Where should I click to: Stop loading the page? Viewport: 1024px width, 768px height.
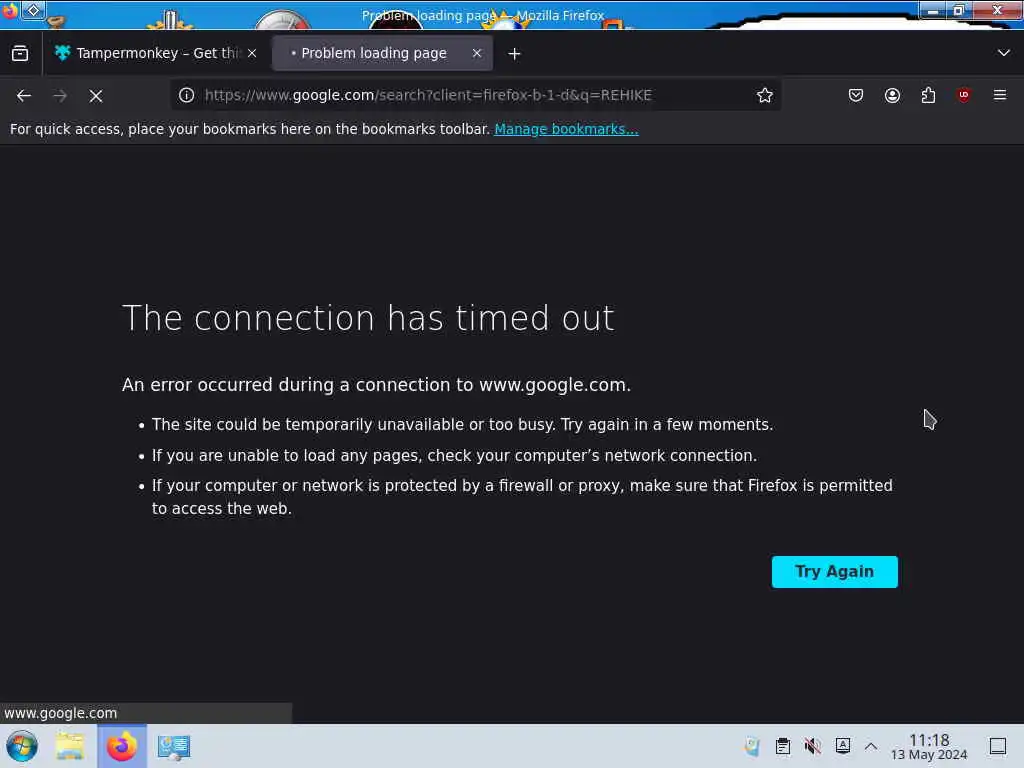96,96
